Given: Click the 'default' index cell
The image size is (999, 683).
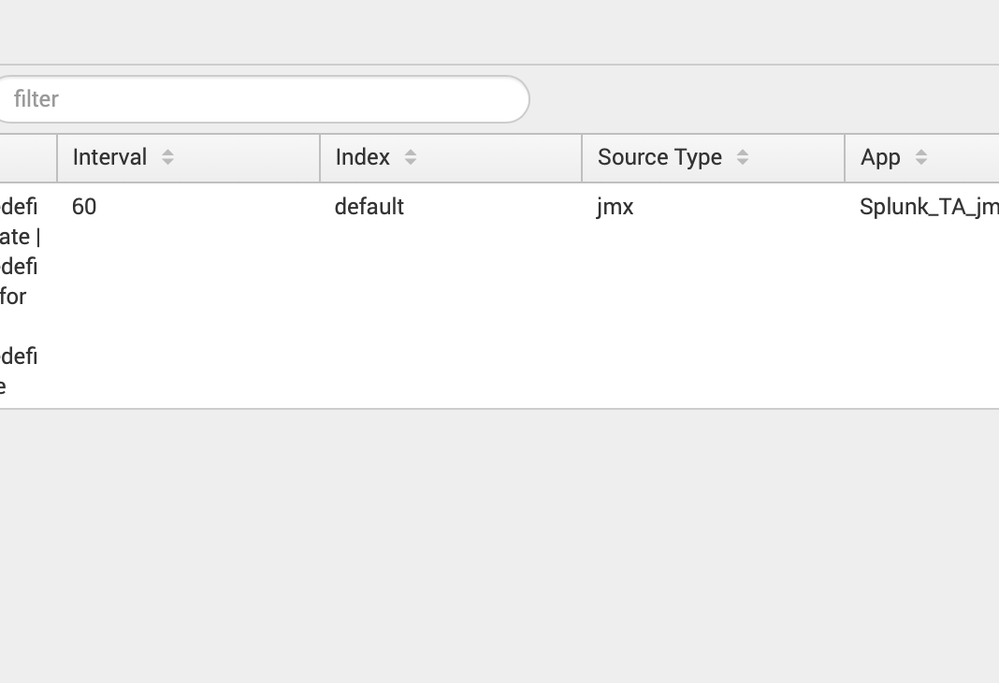Looking at the screenshot, I should (x=369, y=207).
